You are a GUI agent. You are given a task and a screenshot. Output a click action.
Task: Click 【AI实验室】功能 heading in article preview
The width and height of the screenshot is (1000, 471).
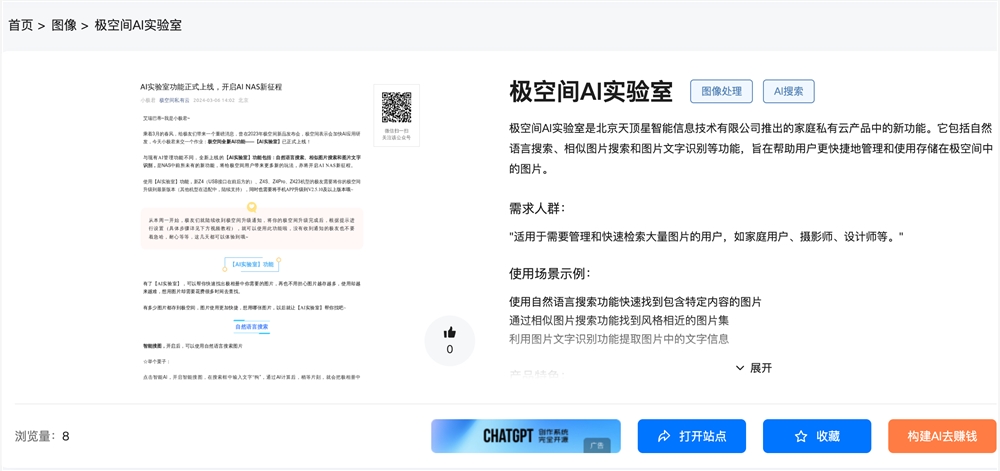point(252,264)
